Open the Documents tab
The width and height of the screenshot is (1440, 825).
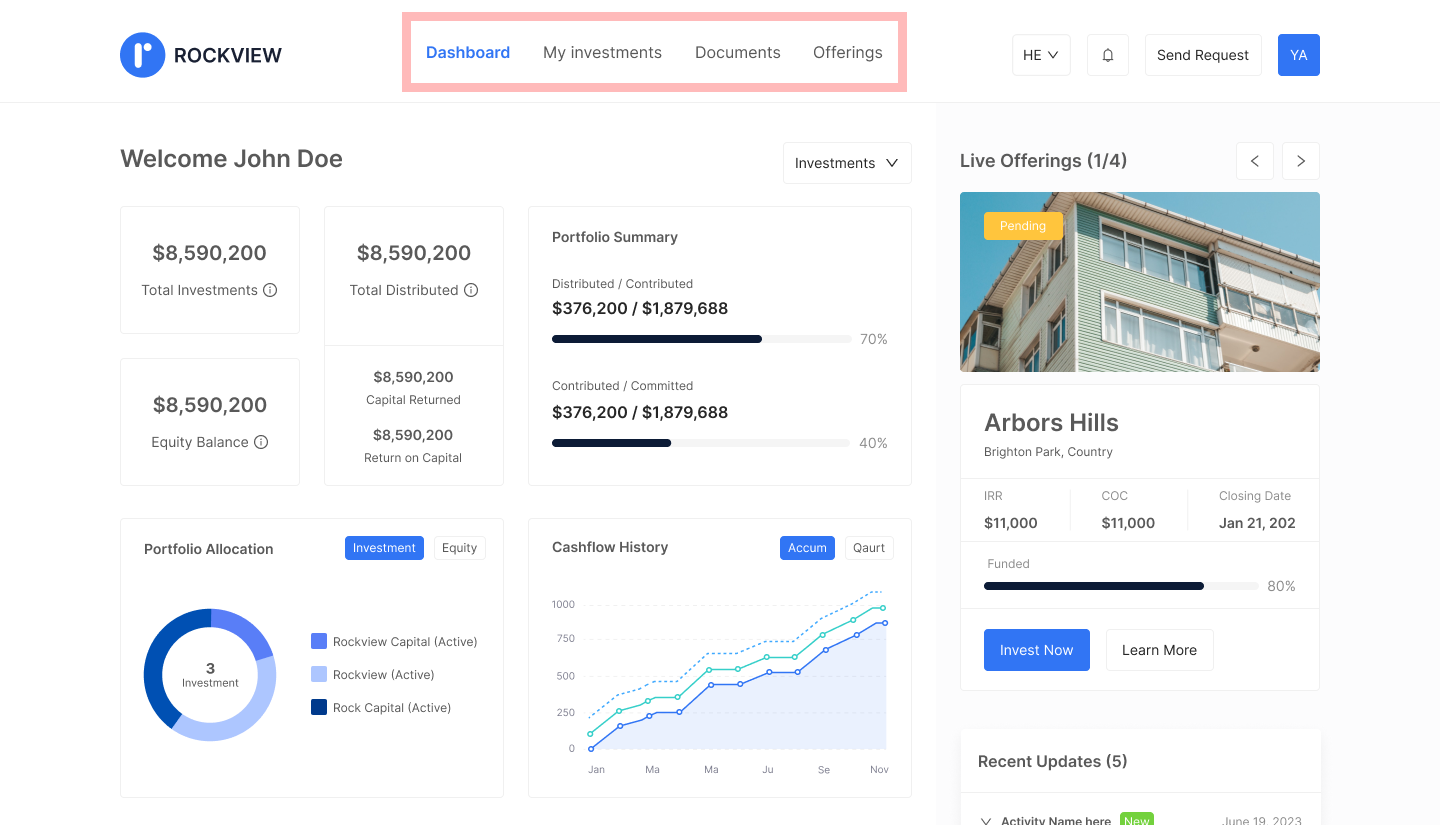tap(738, 52)
